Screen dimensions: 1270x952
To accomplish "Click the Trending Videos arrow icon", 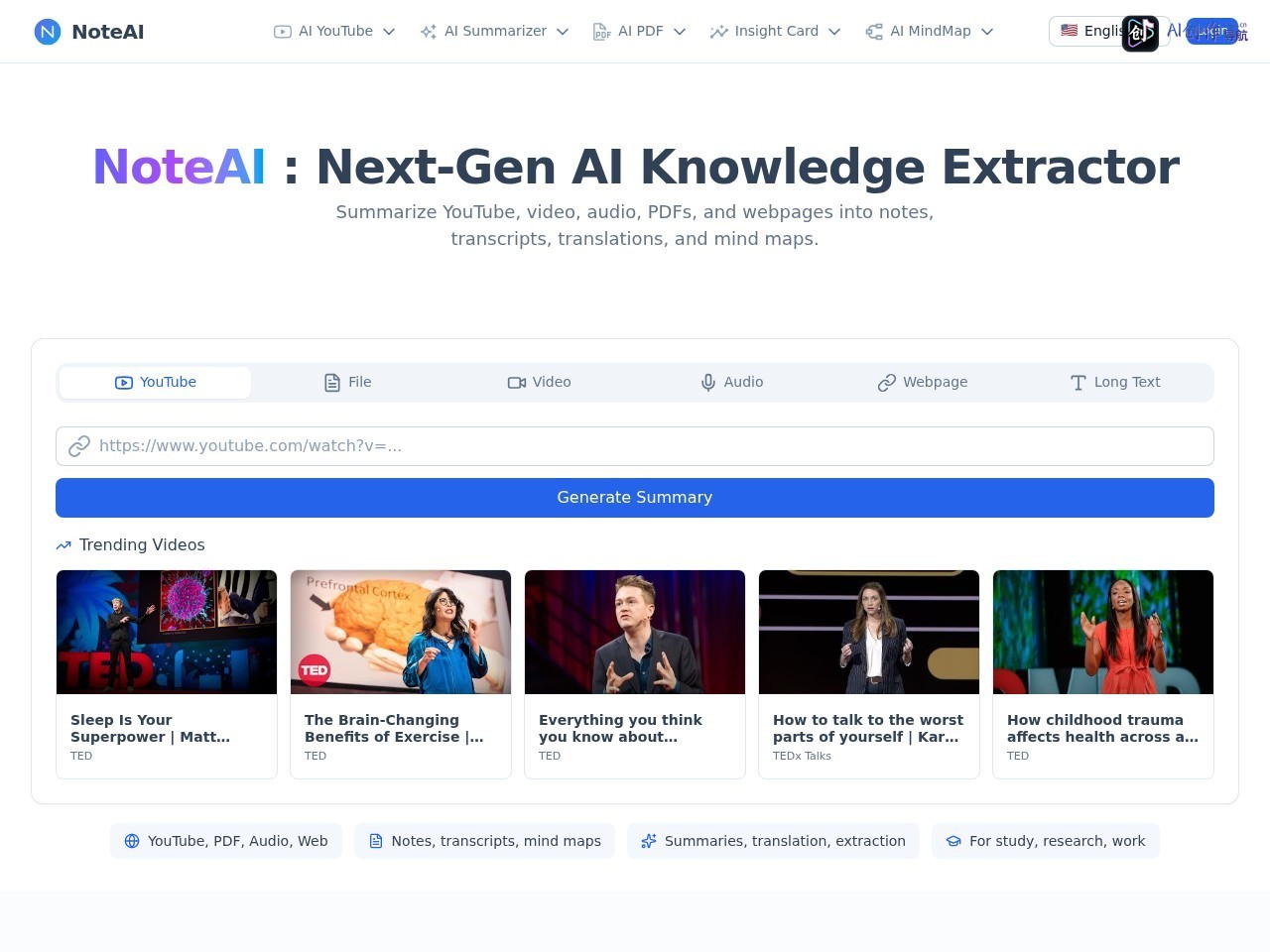I will coord(63,545).
